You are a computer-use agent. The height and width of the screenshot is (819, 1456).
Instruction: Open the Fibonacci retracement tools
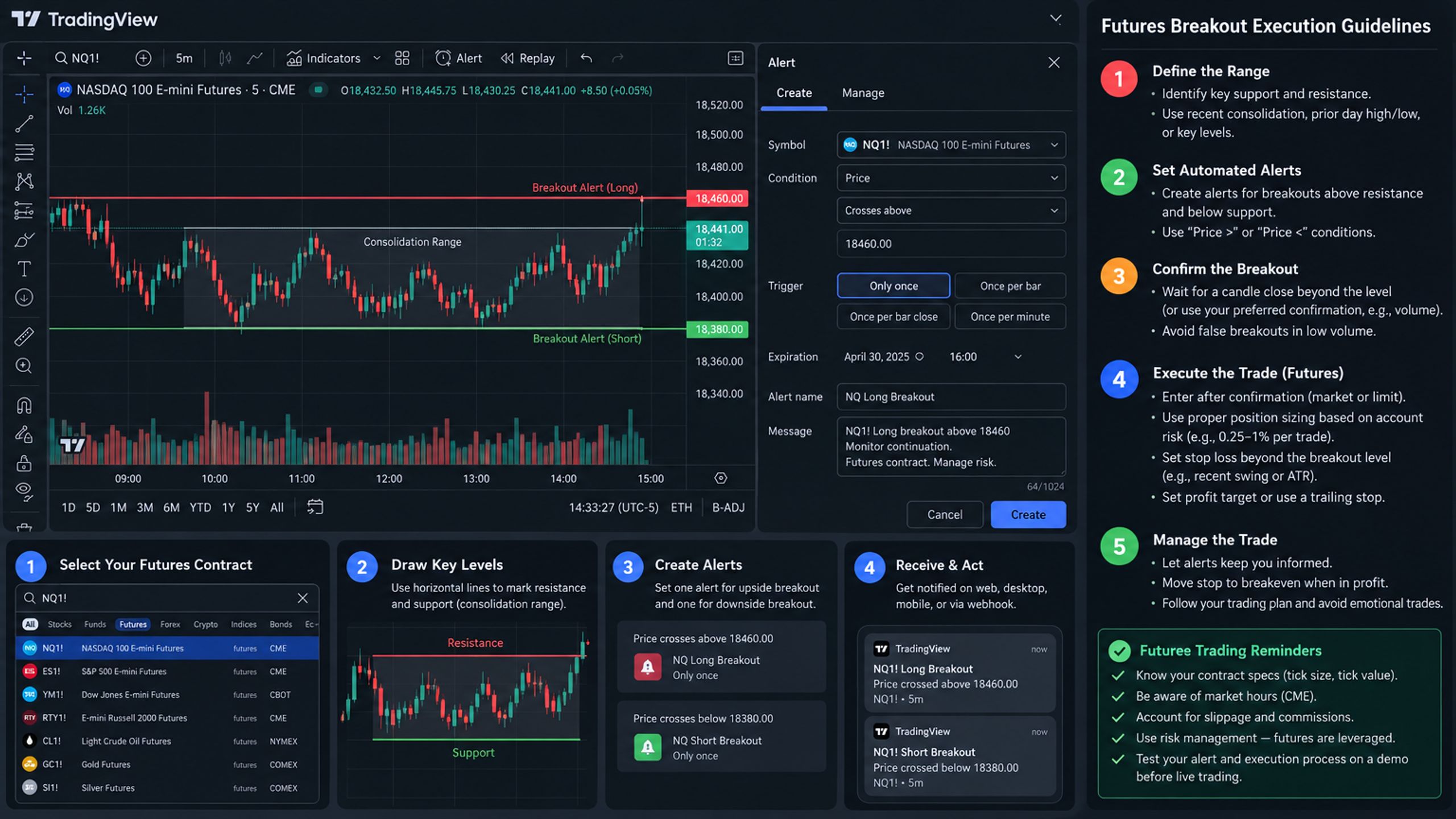(x=24, y=152)
